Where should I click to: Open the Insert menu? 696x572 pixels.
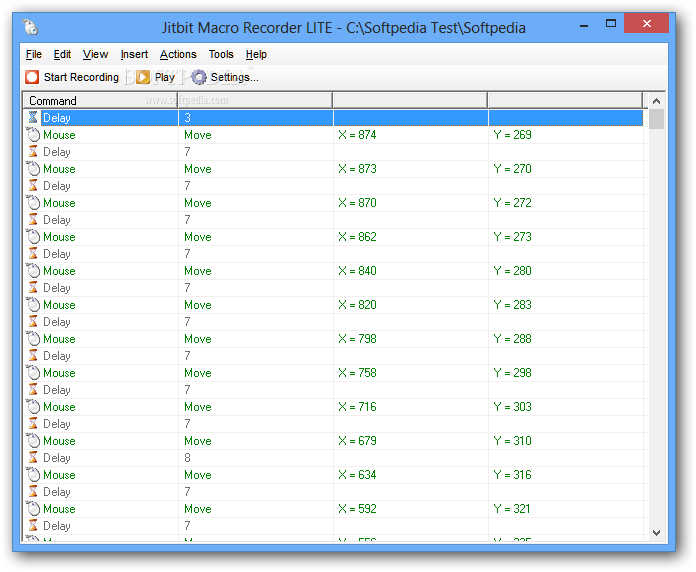[134, 54]
